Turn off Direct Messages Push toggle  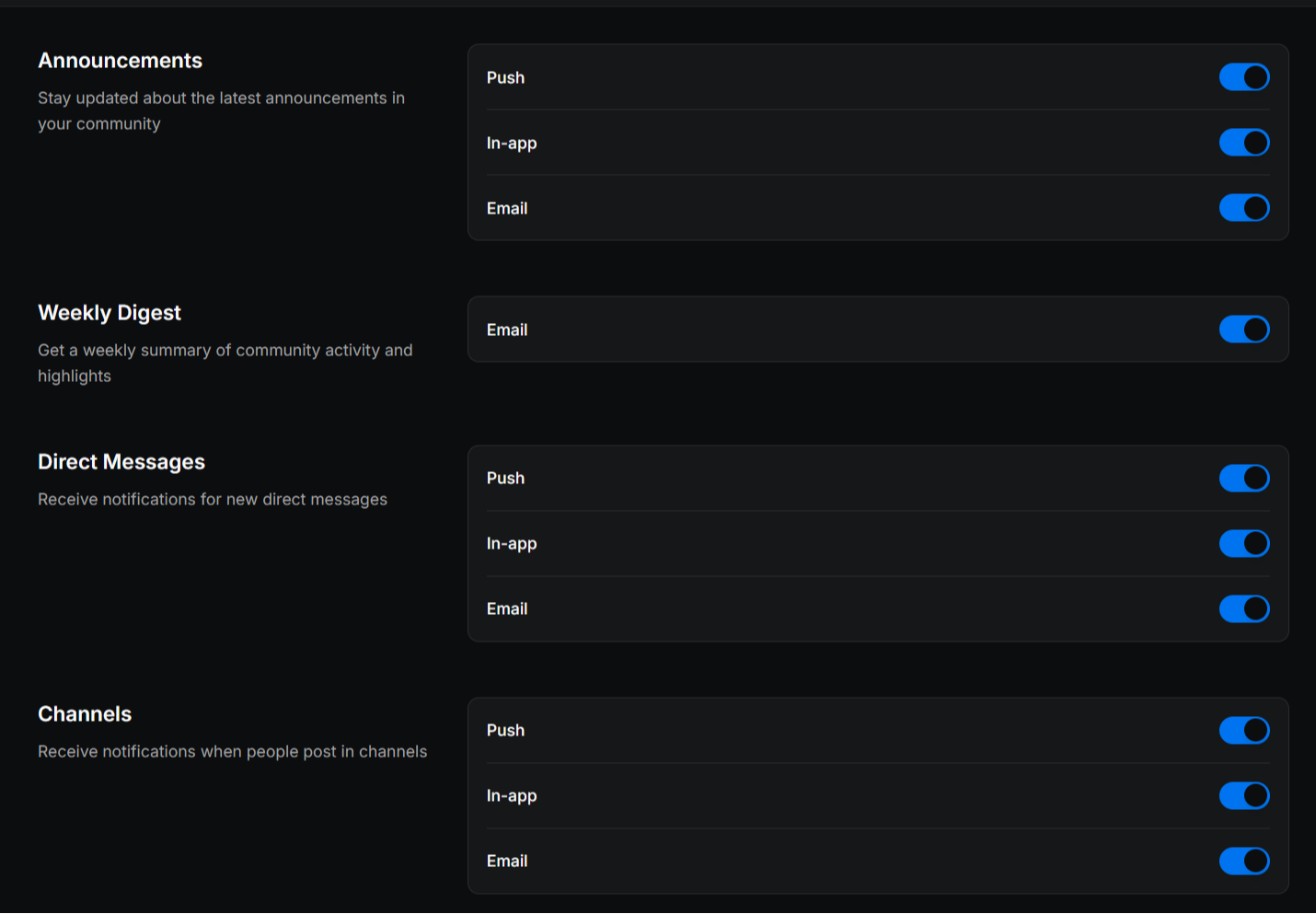[x=1244, y=479]
